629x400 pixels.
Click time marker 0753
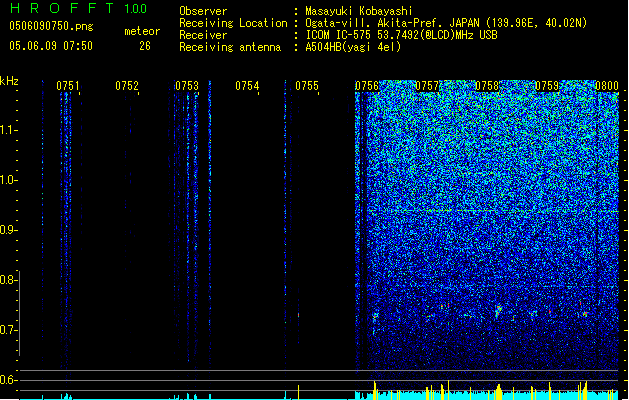[x=187, y=86]
